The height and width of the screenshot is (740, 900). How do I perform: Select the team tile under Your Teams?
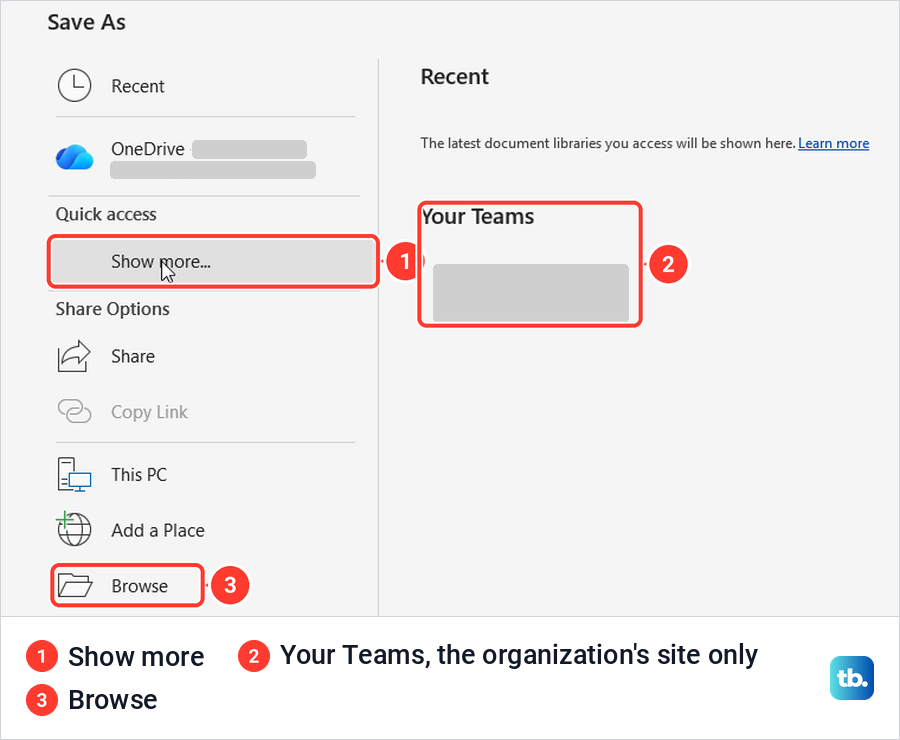pos(530,293)
